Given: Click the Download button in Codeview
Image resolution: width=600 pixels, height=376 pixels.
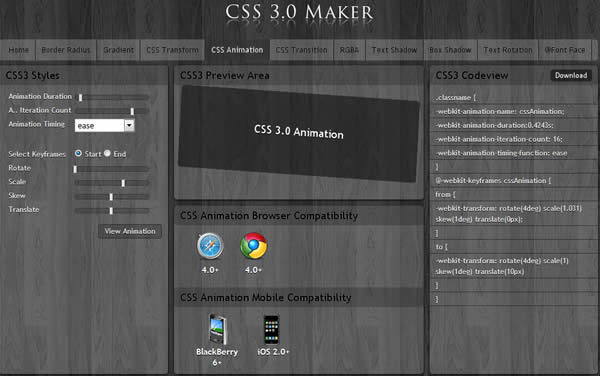Looking at the screenshot, I should [x=571, y=75].
